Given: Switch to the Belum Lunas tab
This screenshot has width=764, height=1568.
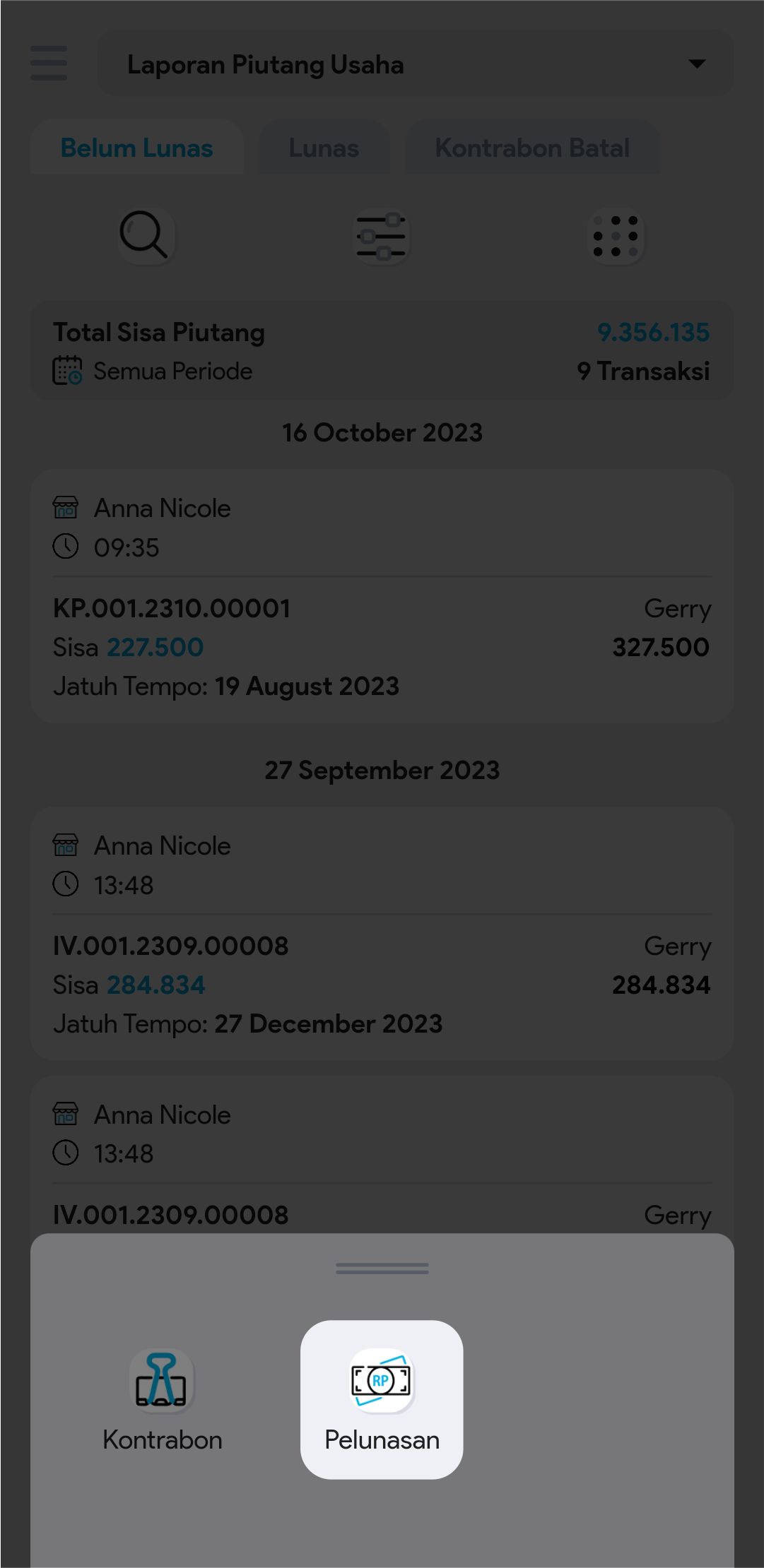Looking at the screenshot, I should (x=137, y=148).
